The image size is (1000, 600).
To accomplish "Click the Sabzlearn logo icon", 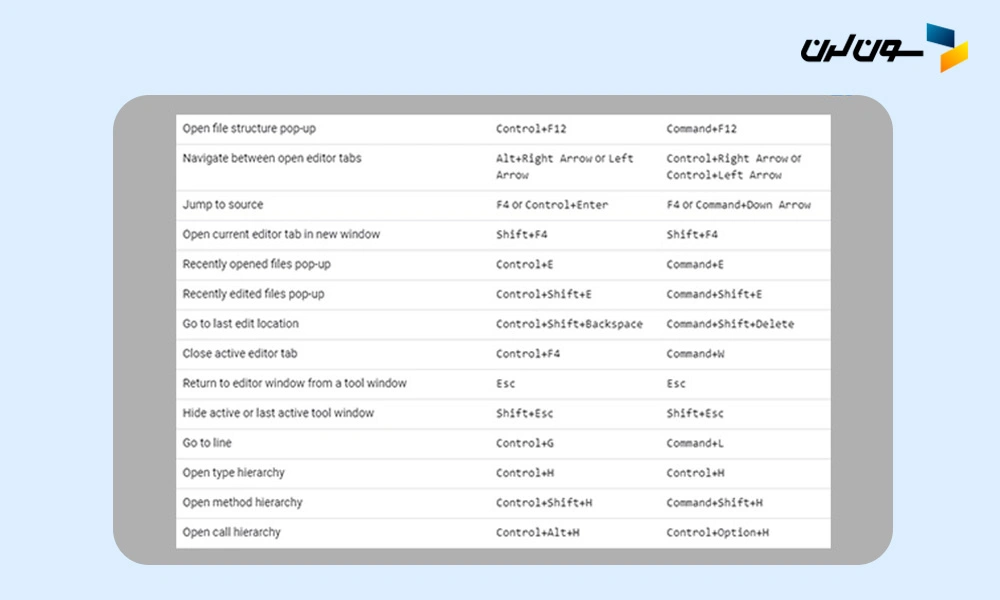I will tap(946, 47).
